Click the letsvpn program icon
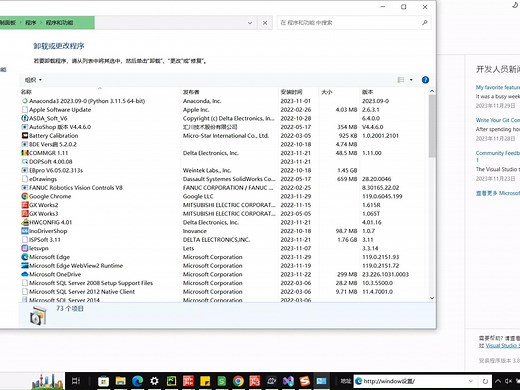Screen dimensions: 520x390 25,248
